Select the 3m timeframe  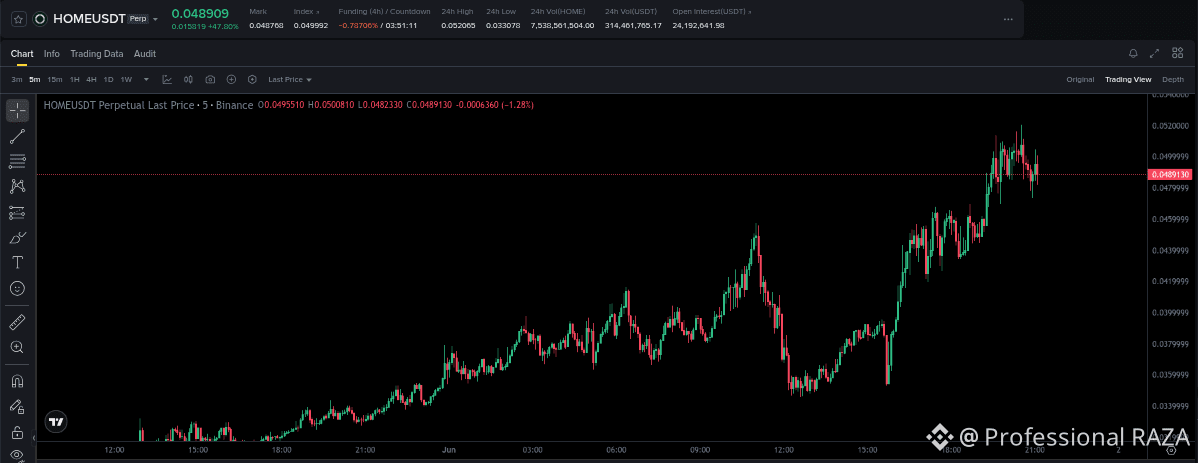point(17,79)
